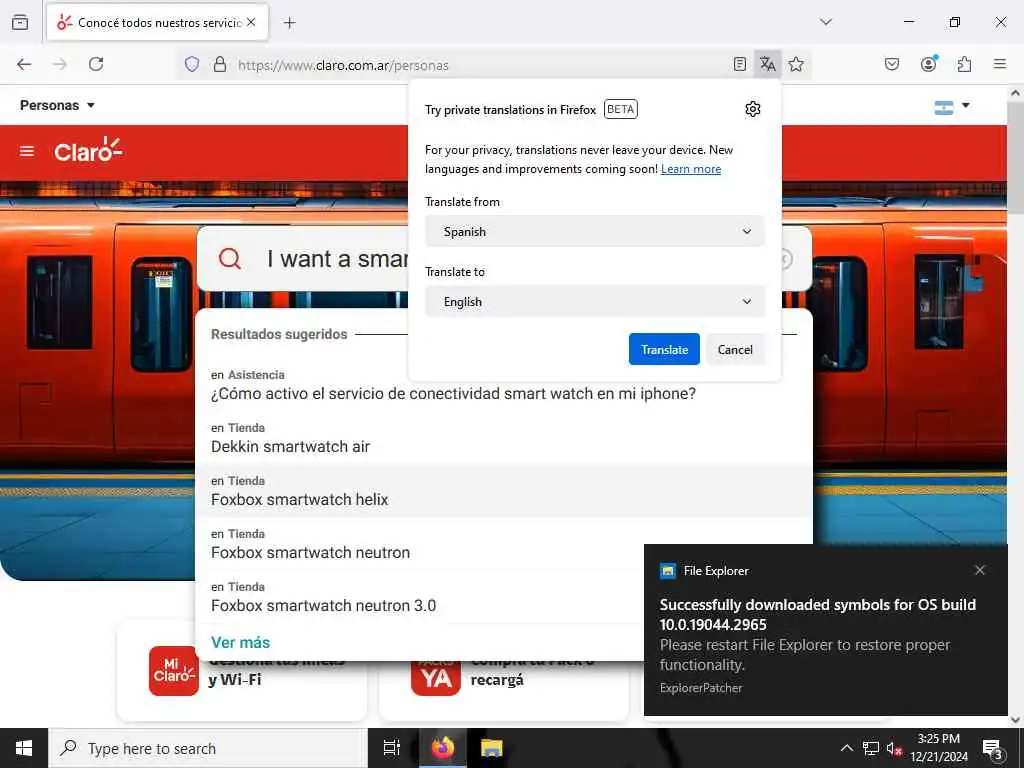View site security padlock details
This screenshot has width=1024, height=768.
point(220,64)
